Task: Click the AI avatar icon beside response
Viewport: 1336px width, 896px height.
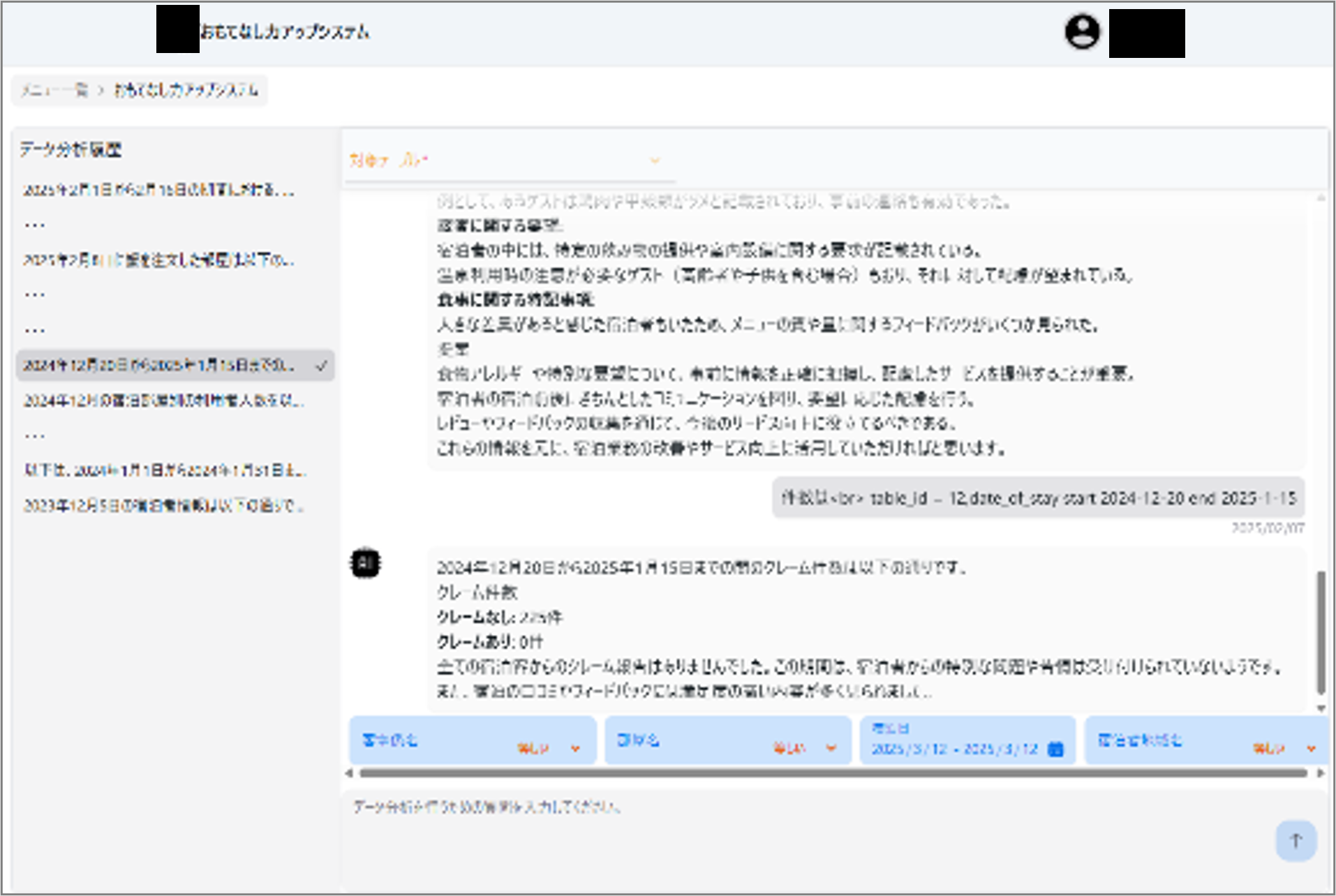Action: pyautogui.click(x=365, y=563)
